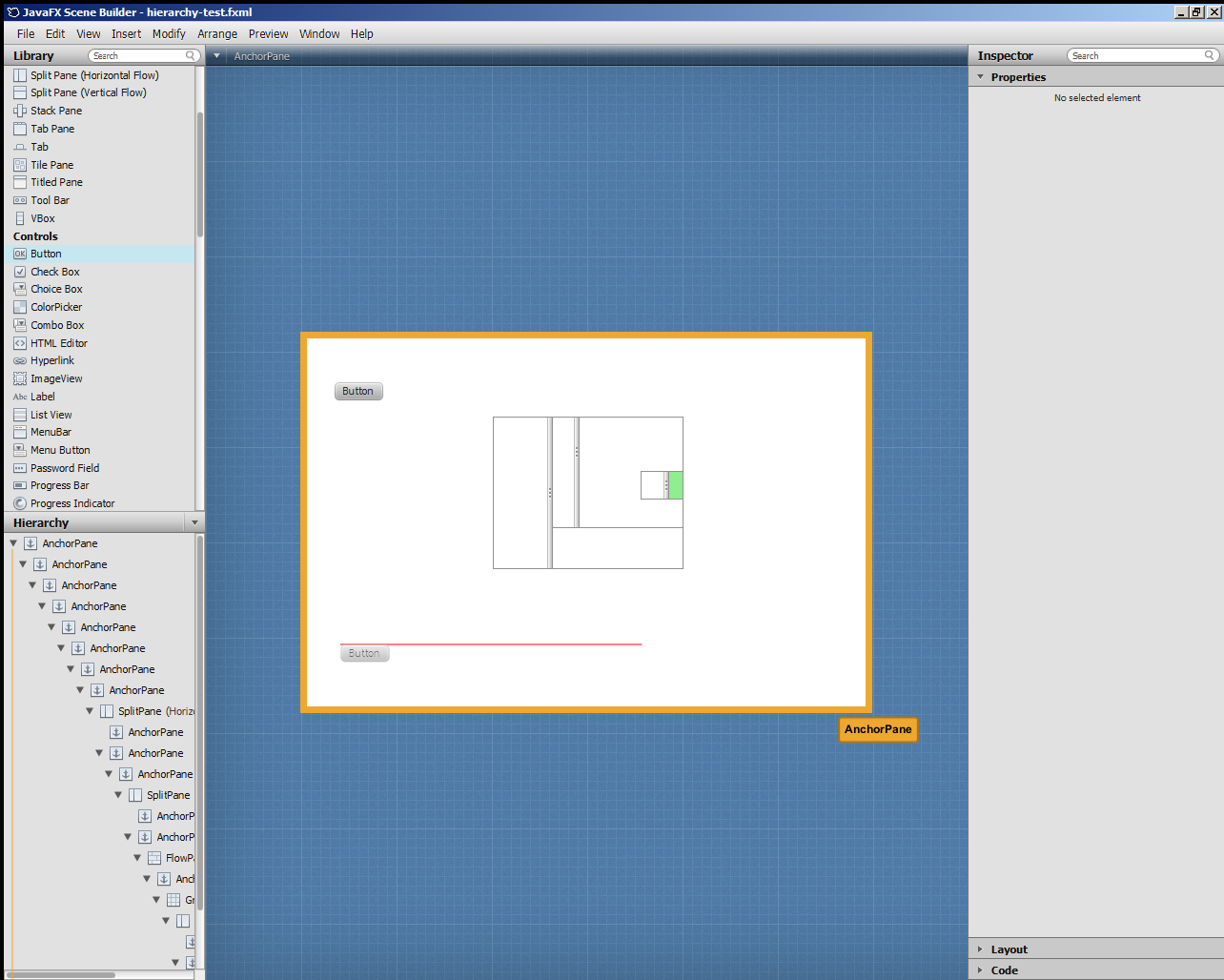Expand the Layout section in Inspector
Image resolution: width=1224 pixels, height=980 pixels.
[980, 949]
